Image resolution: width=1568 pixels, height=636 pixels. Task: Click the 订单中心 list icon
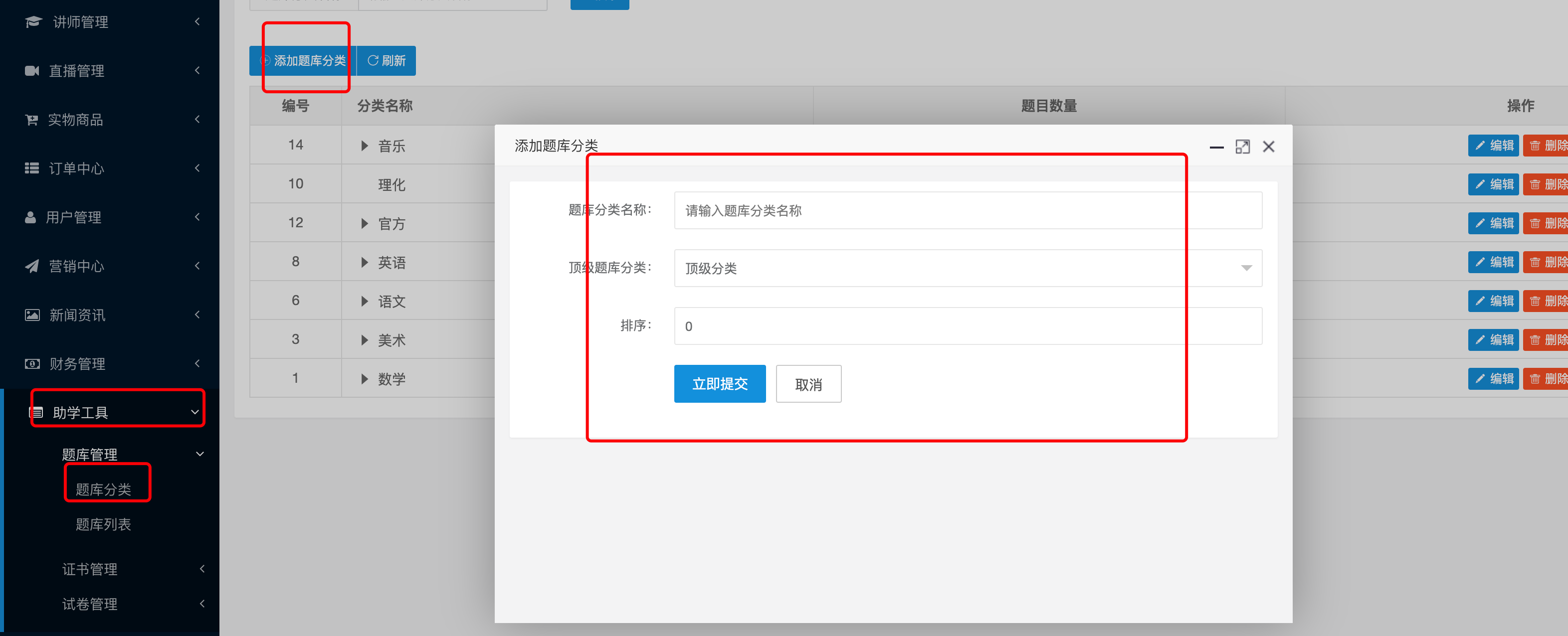click(31, 168)
